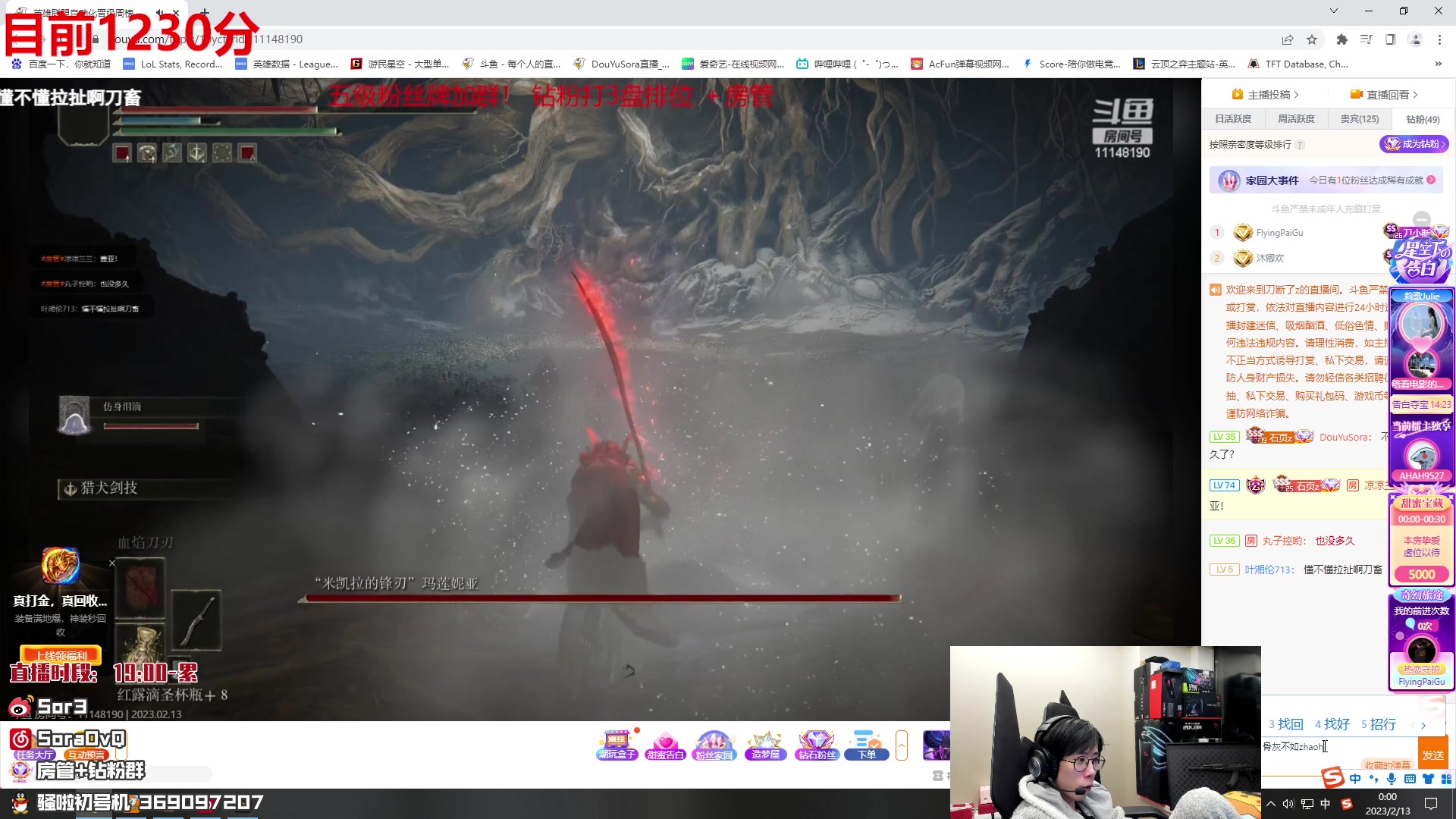This screenshot has width=1456, height=819.
Task: Open 主播投稿 section
Action: pyautogui.click(x=1266, y=95)
